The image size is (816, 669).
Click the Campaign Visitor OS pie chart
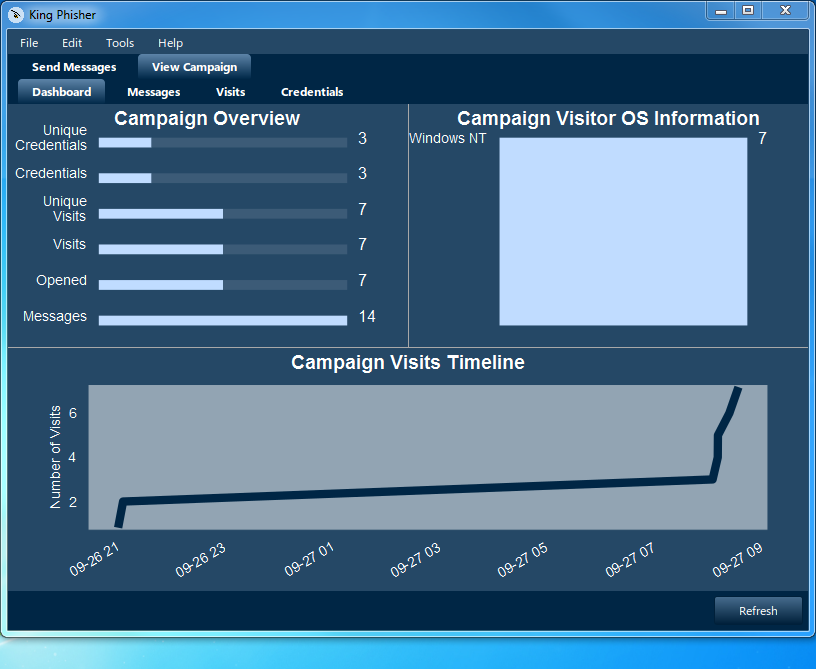tap(622, 232)
